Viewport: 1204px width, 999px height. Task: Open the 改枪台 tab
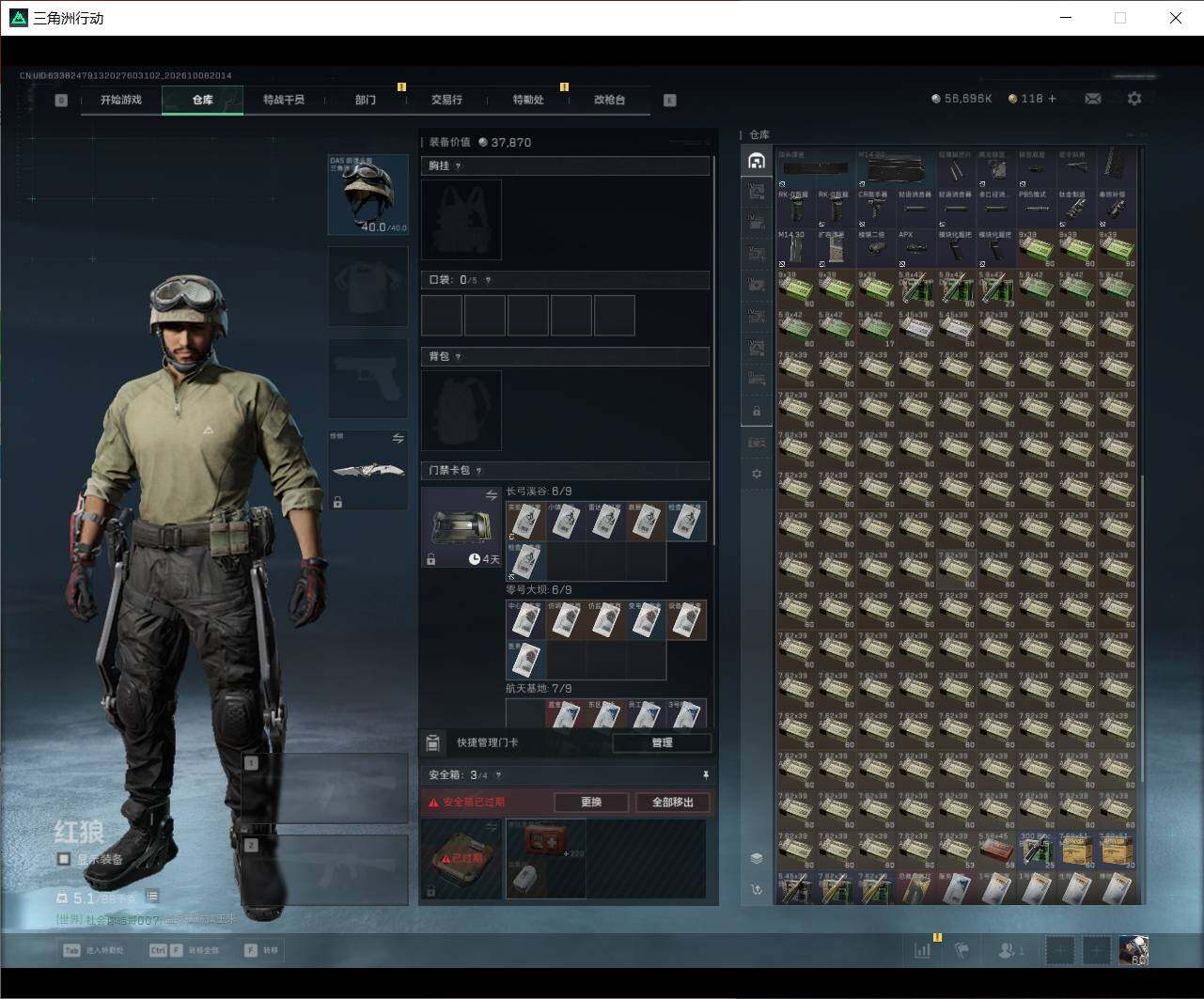tap(609, 100)
